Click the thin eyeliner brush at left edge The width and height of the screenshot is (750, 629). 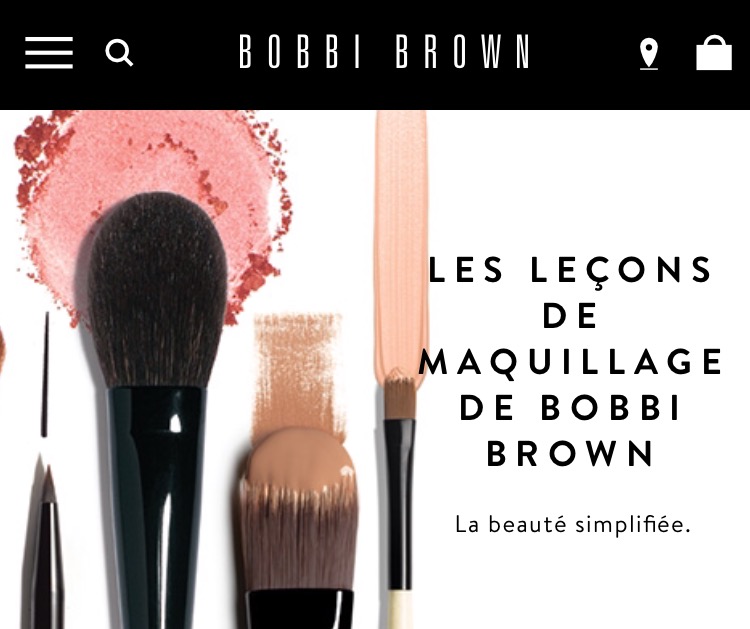[x=45, y=375]
